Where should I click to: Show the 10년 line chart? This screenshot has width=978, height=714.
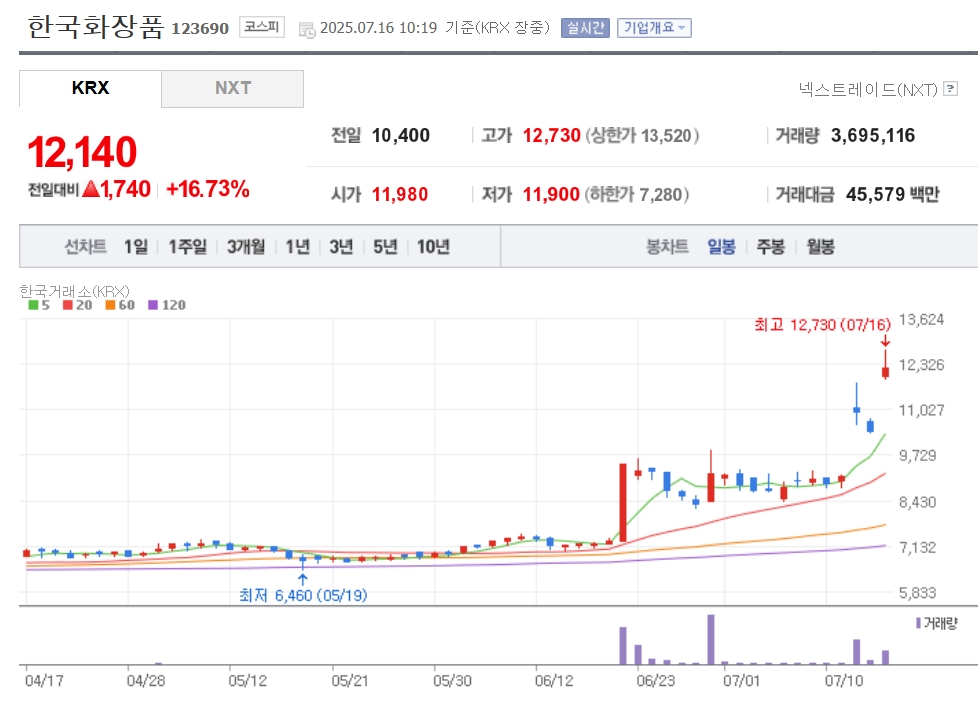tap(433, 247)
